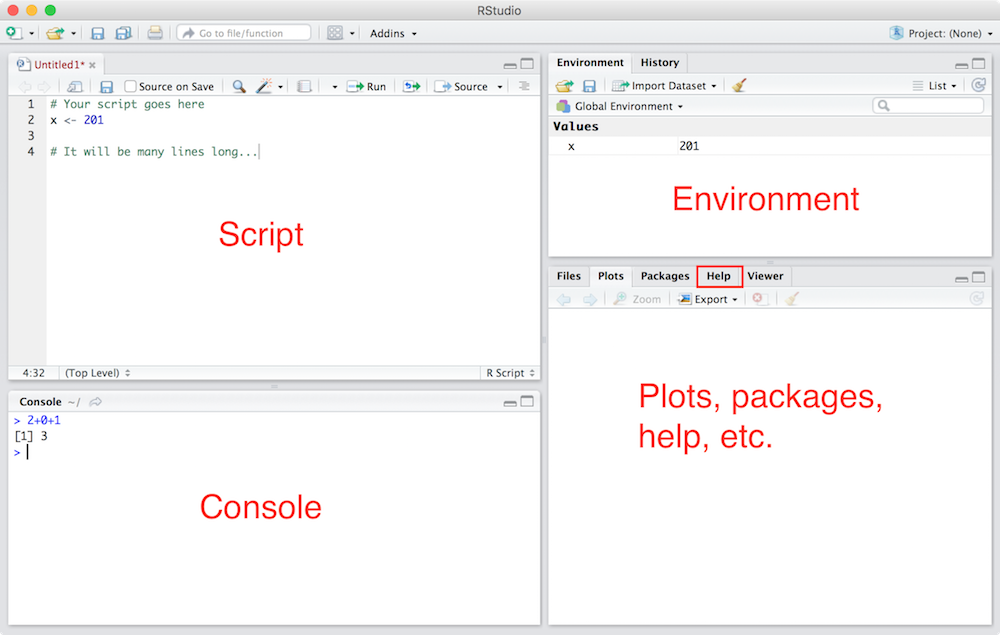Open the Packages tab

pyautogui.click(x=665, y=276)
